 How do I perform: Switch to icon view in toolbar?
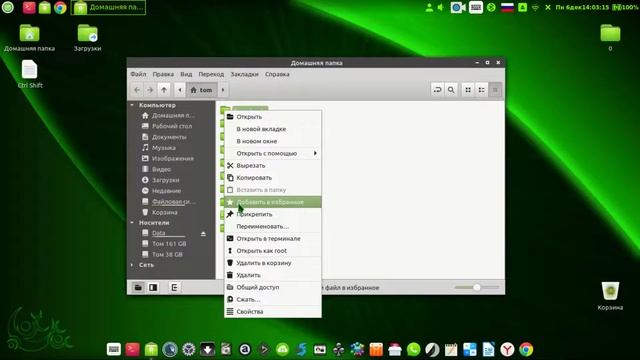point(468,90)
